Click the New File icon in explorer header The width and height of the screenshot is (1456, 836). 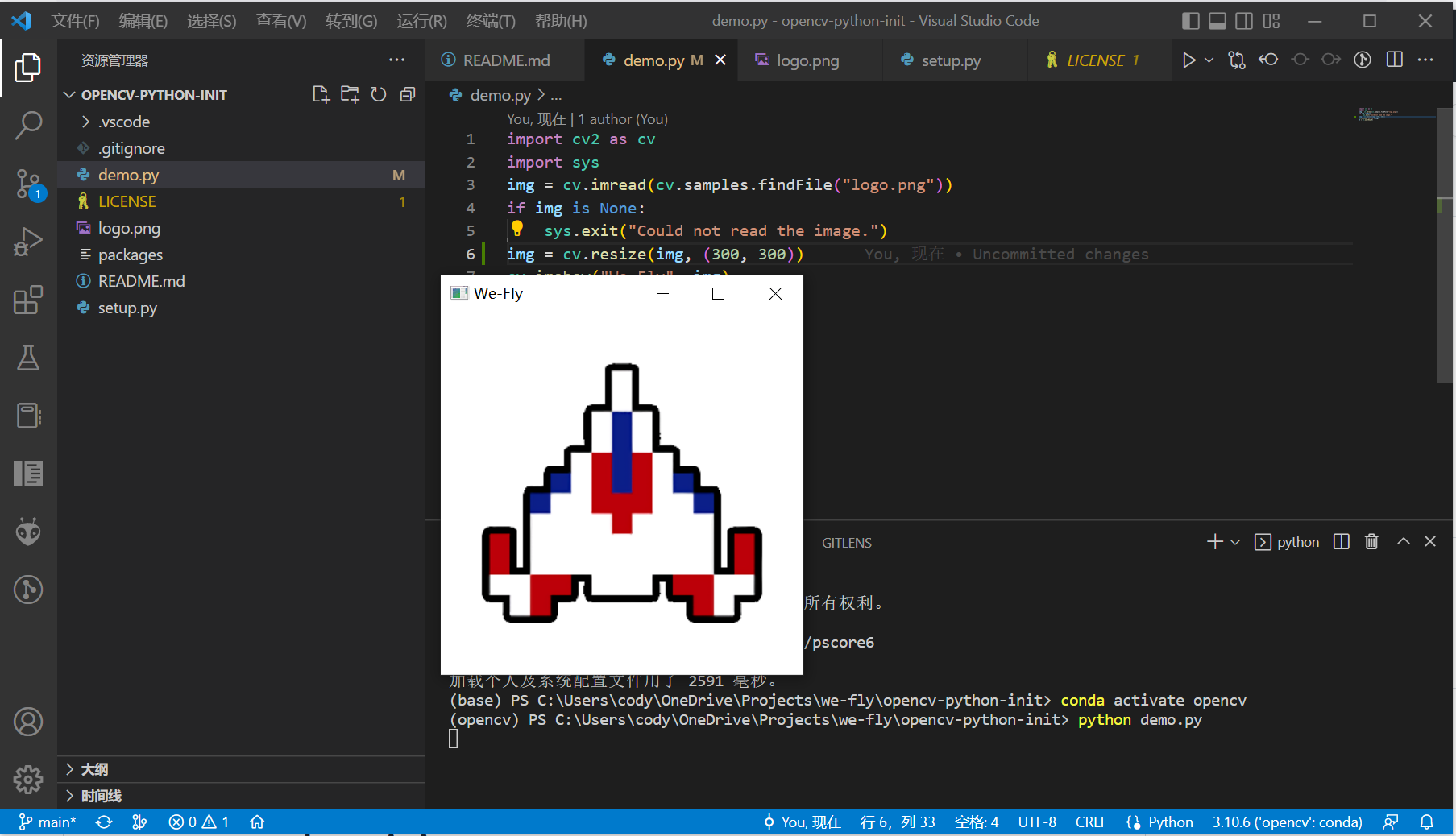pyautogui.click(x=321, y=95)
